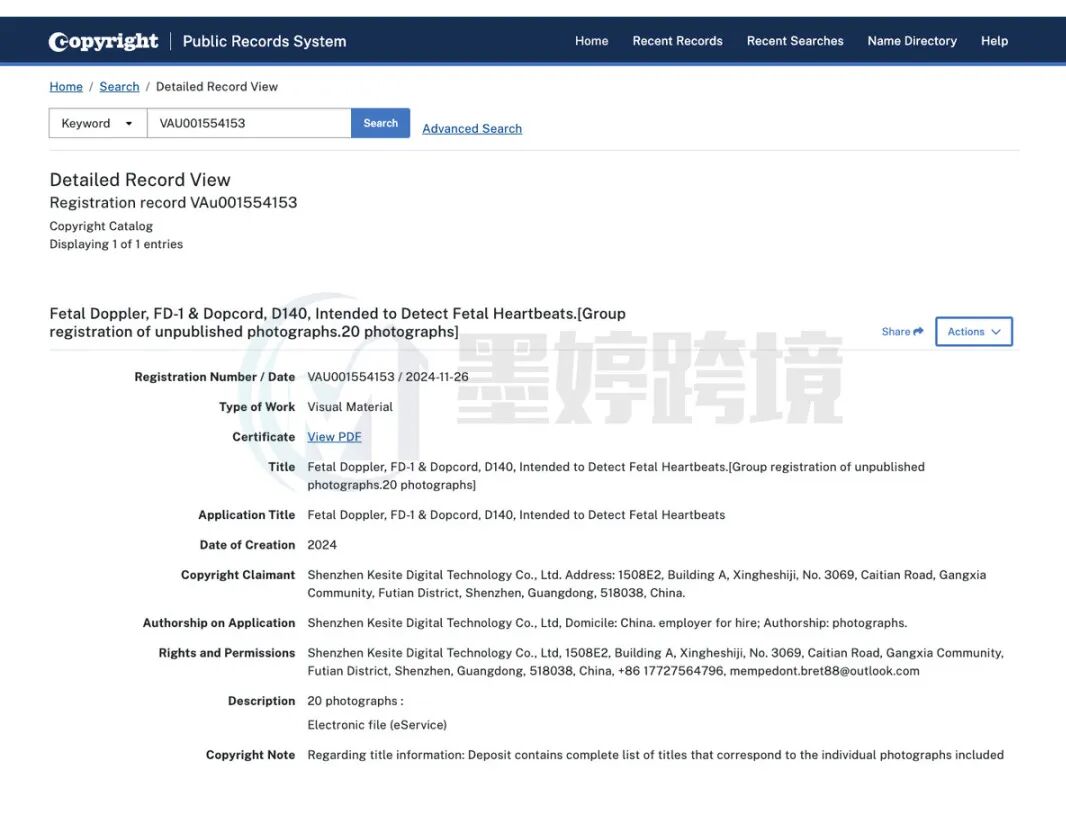Expand the Keyword search type dropdown
The image size is (1066, 813).
coord(98,123)
